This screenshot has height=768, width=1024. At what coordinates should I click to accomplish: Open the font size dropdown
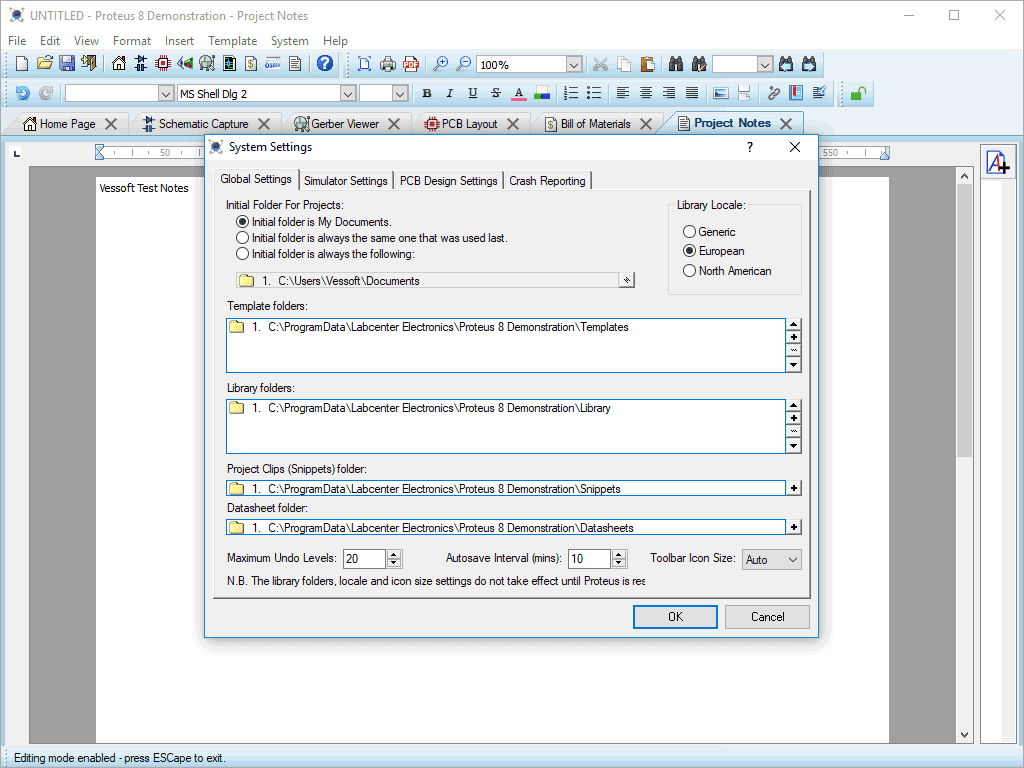tap(400, 93)
